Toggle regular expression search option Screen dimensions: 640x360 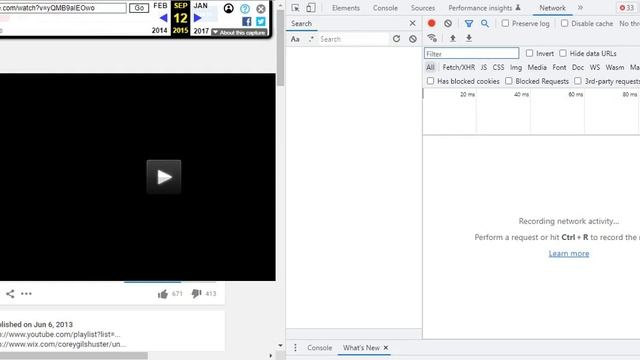pyautogui.click(x=311, y=39)
